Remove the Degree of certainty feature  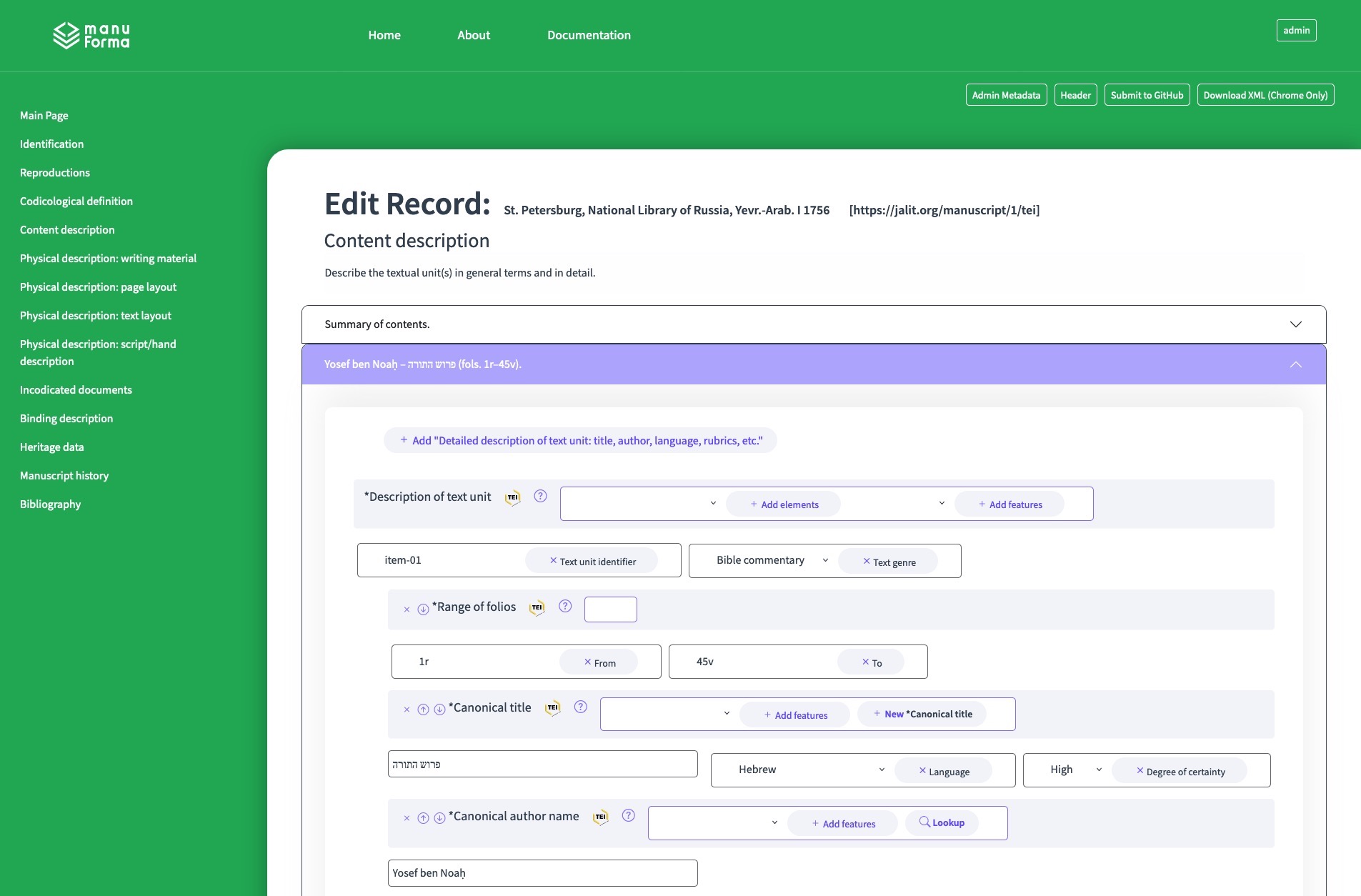tap(1140, 771)
